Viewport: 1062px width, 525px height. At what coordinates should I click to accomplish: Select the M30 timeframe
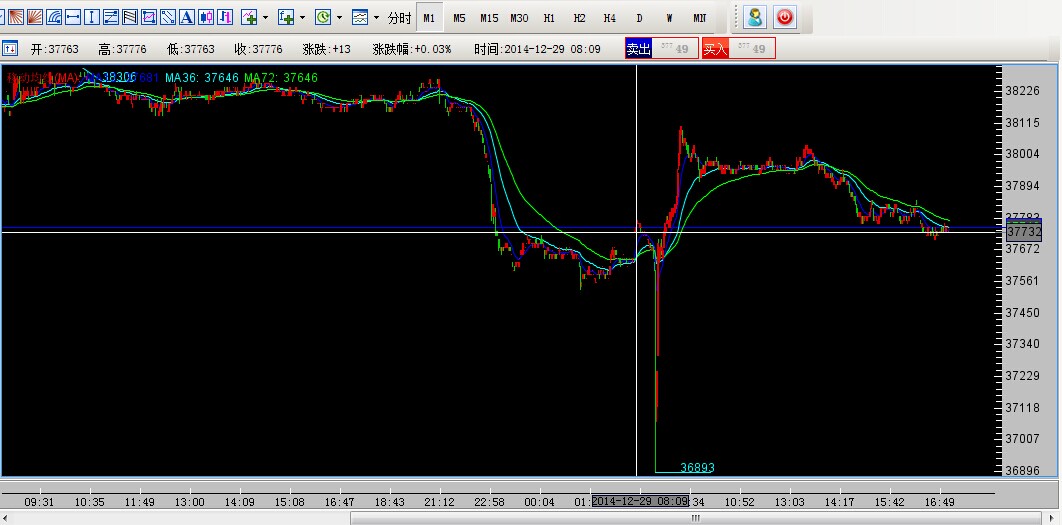click(x=519, y=18)
